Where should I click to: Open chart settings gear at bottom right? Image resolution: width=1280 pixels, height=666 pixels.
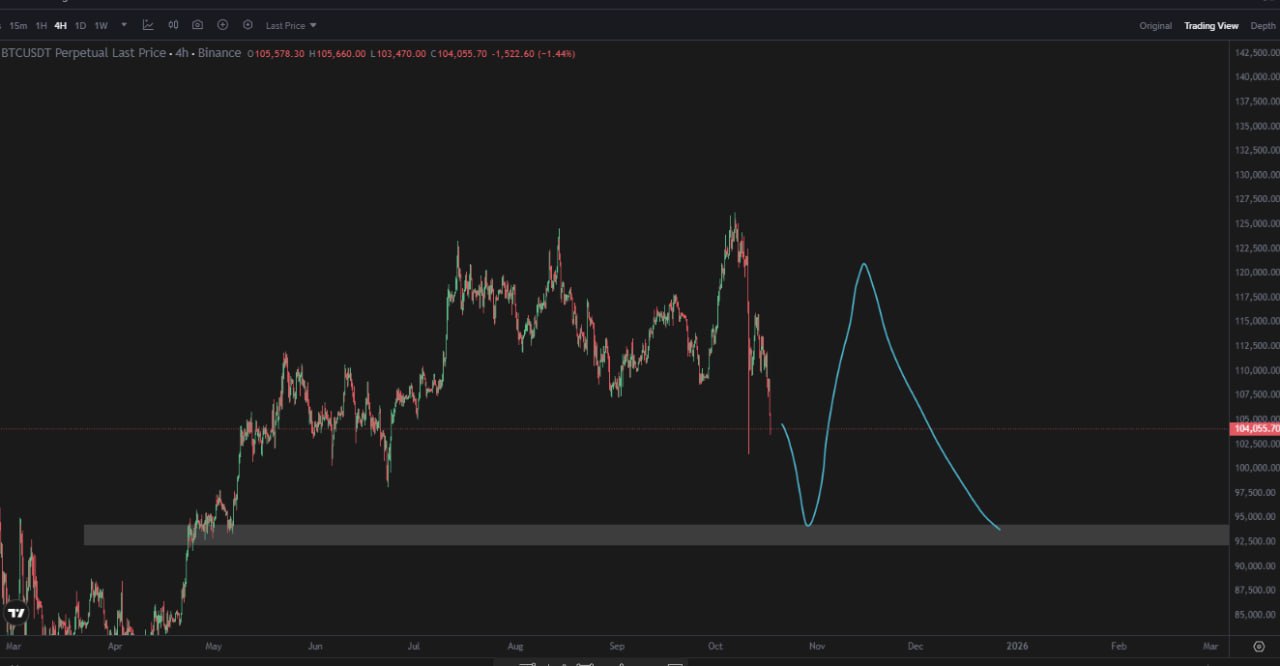click(1258, 647)
